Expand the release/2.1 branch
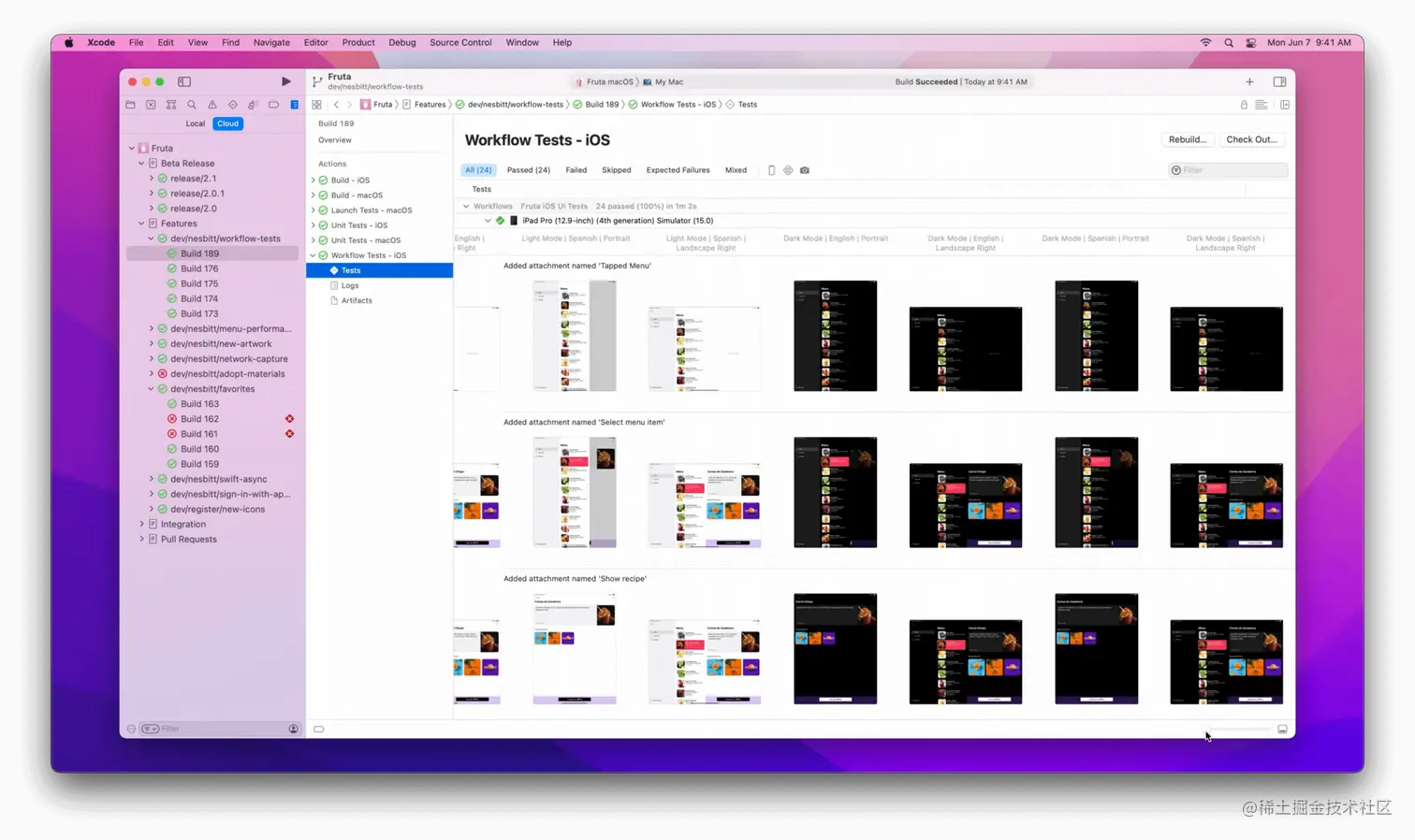The height and width of the screenshot is (840, 1415). [152, 179]
